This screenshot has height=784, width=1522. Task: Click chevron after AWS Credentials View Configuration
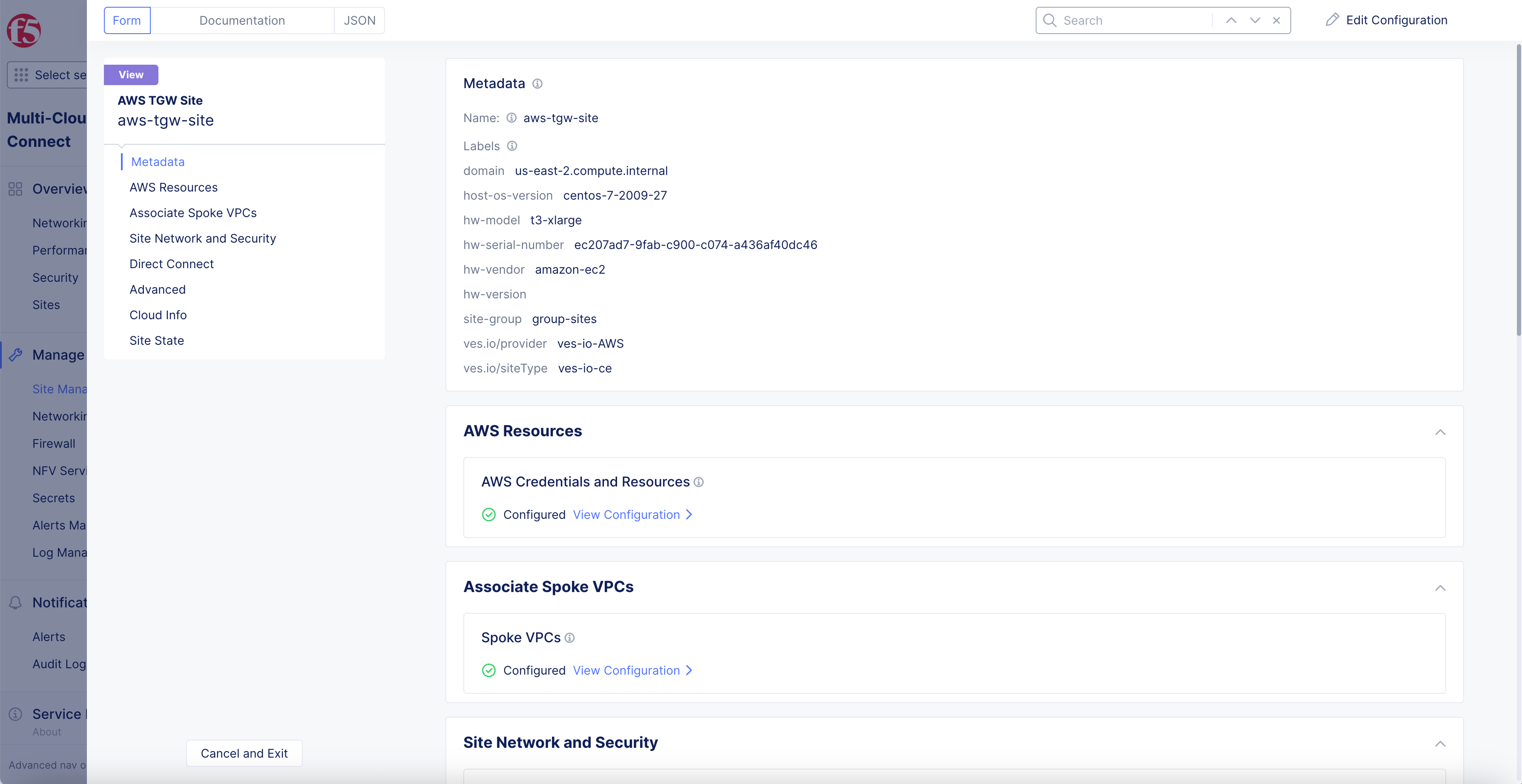[689, 515]
